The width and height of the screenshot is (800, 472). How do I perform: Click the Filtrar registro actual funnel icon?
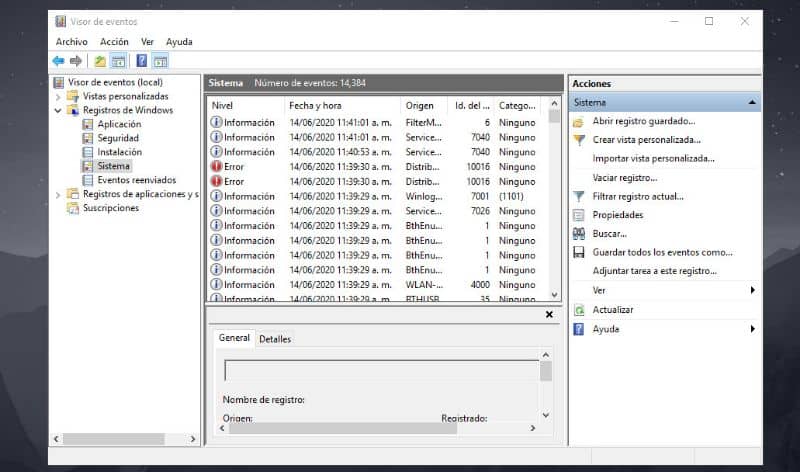click(x=579, y=196)
